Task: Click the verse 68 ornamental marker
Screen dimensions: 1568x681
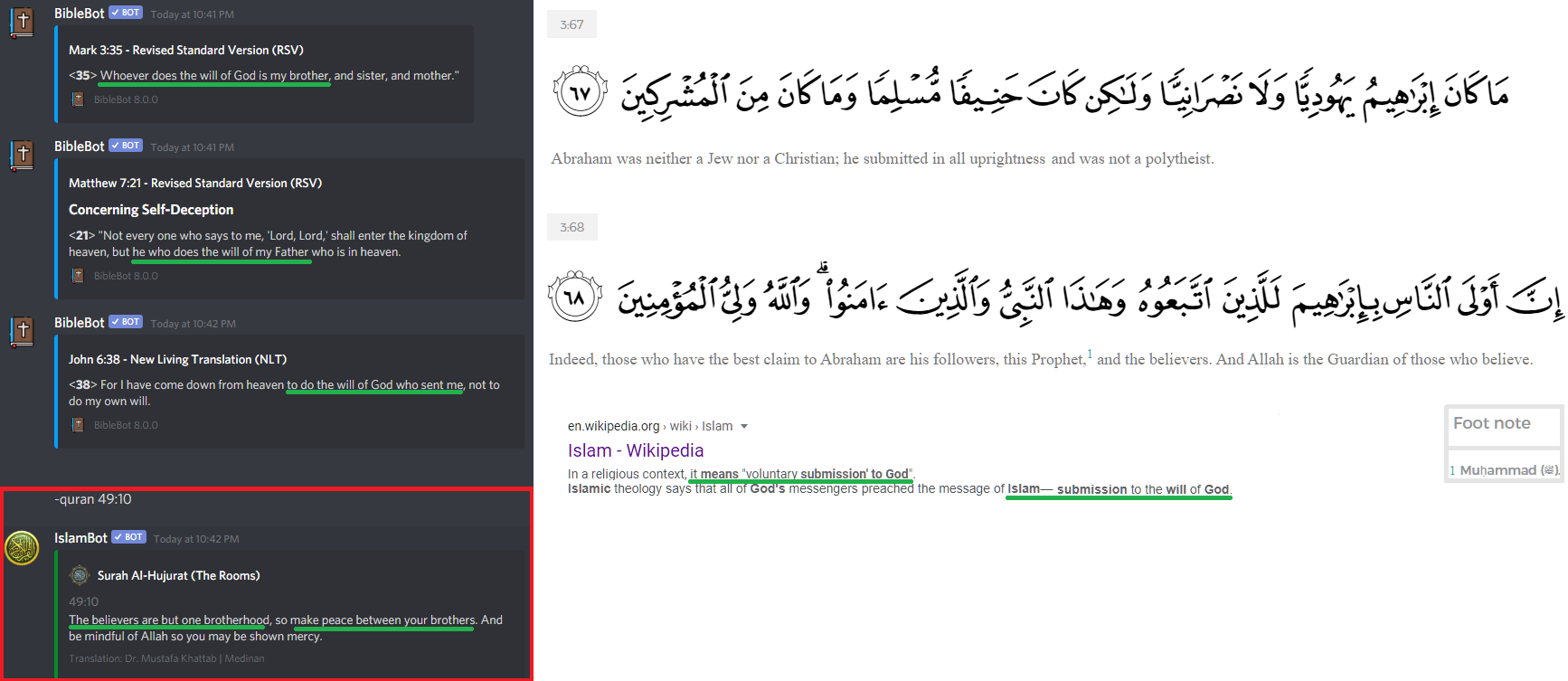Action: pyautogui.click(x=575, y=296)
